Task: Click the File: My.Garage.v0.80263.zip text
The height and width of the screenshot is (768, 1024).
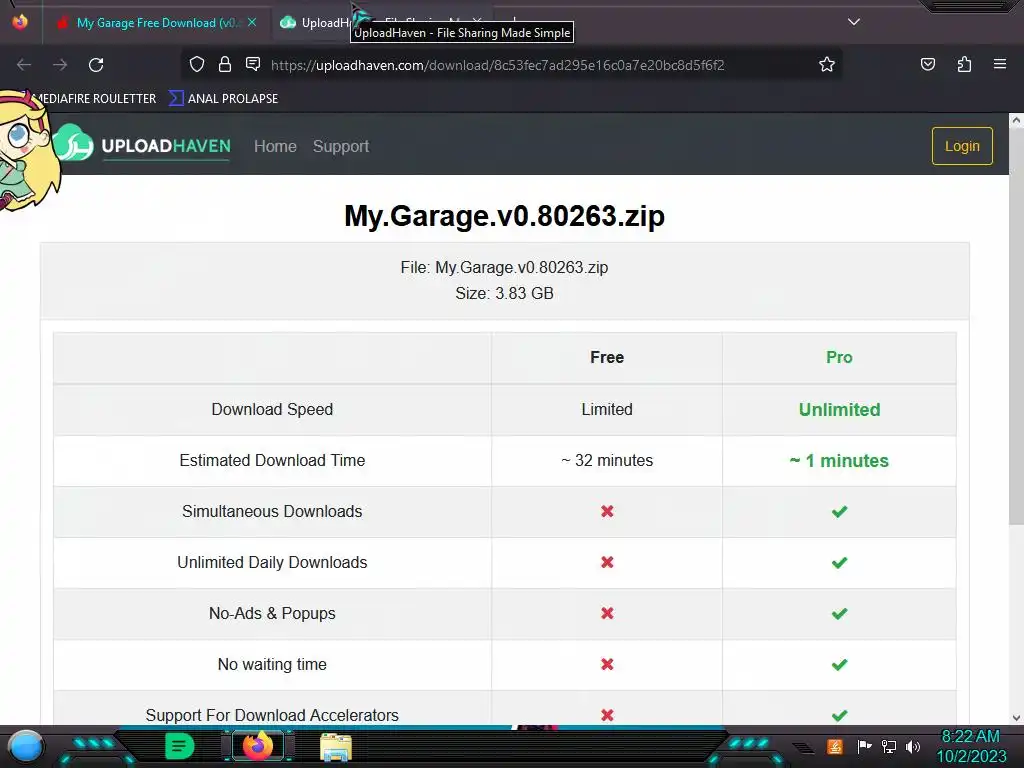Action: (504, 267)
